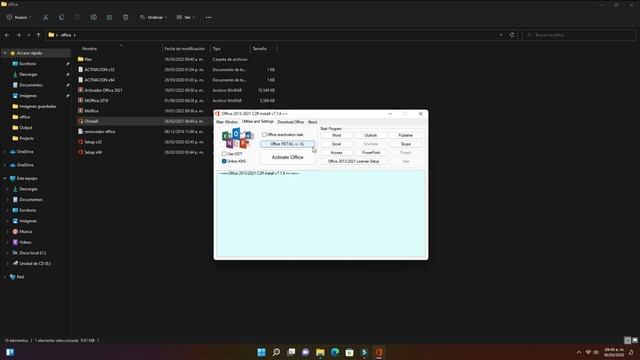The width and height of the screenshot is (640, 360).
Task: Open Microsoft Store from the taskbar
Action: tap(349, 352)
